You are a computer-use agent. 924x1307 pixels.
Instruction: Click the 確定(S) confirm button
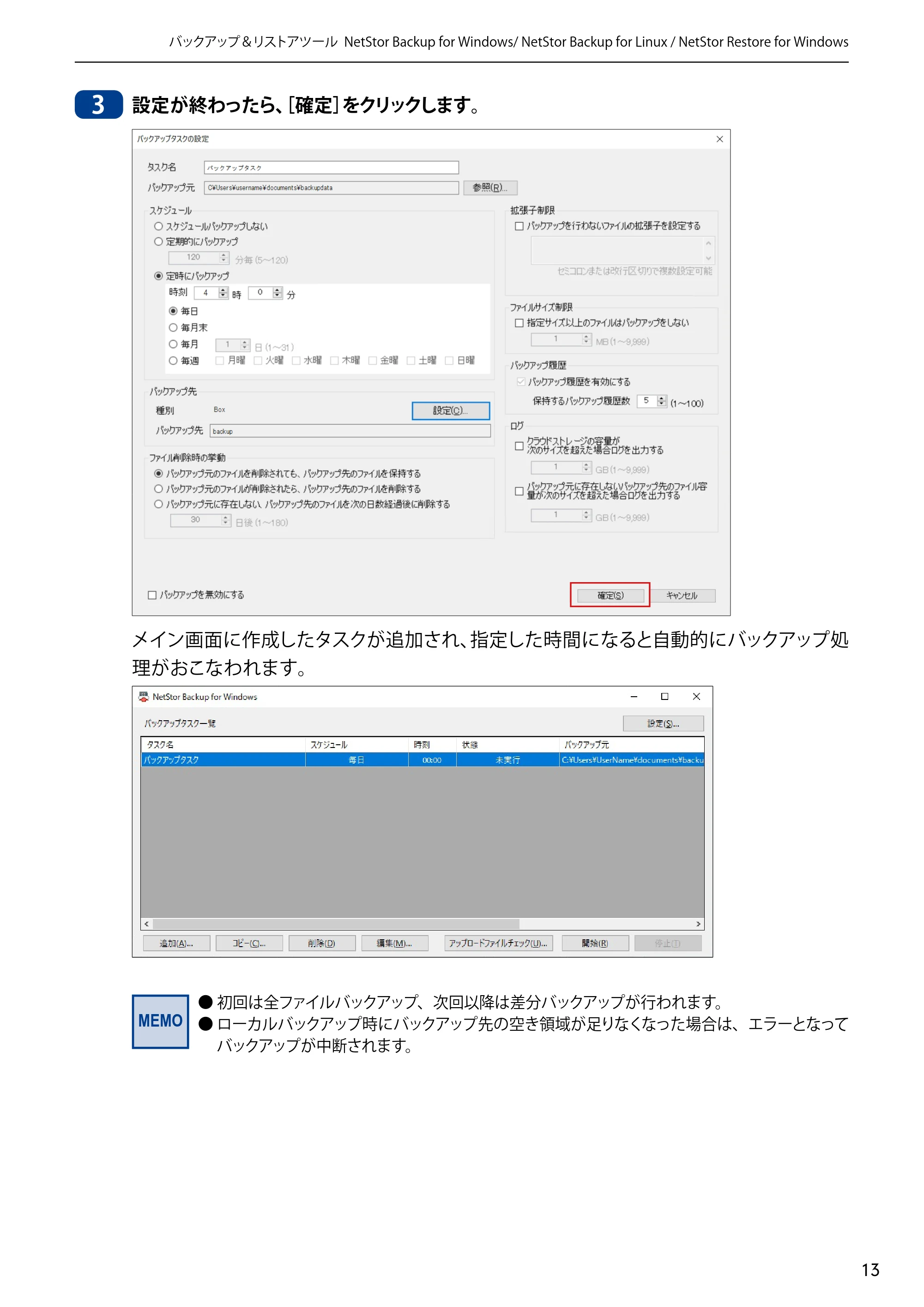610,596
